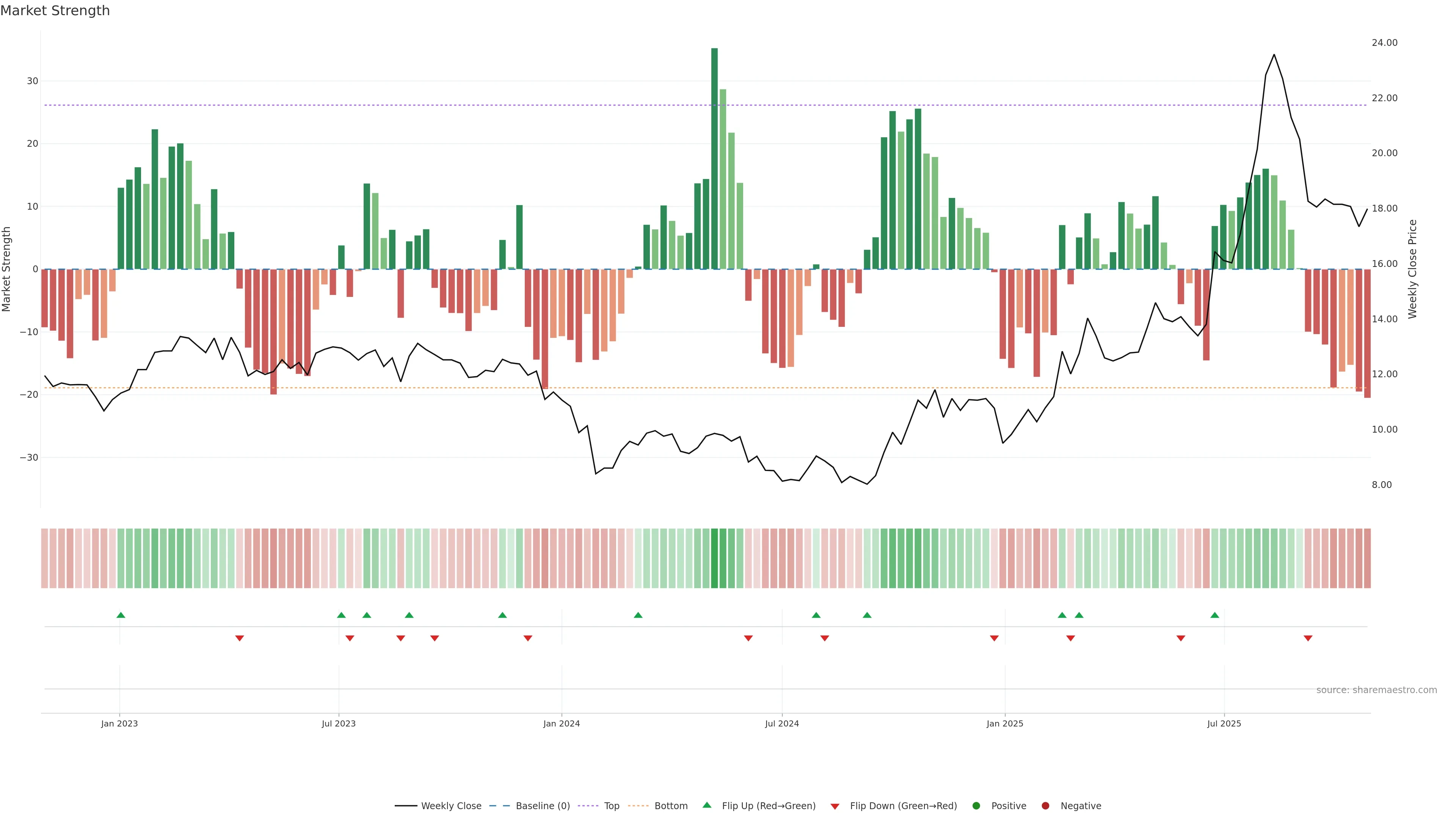Click the 24.00 price axis tick label
The width and height of the screenshot is (1456, 819).
pos(1384,43)
